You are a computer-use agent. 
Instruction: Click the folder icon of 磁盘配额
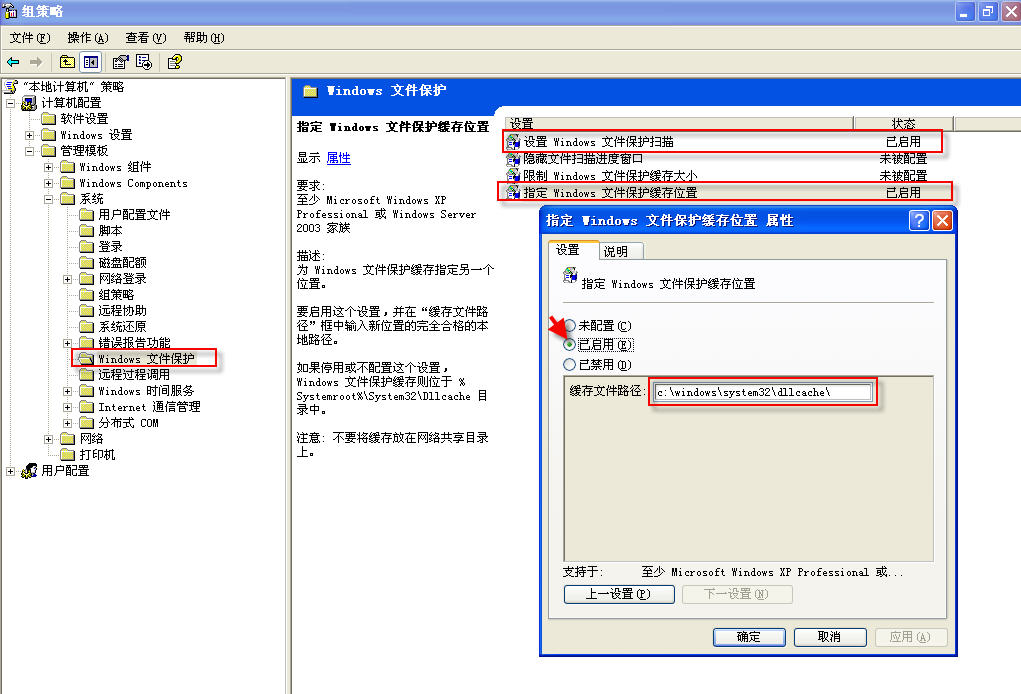pyautogui.click(x=87, y=262)
